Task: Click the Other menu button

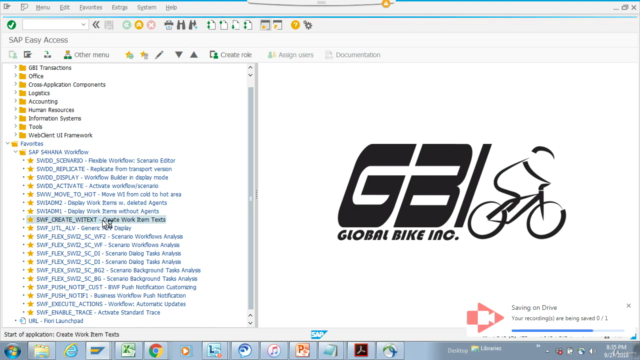Action: click(x=86, y=55)
